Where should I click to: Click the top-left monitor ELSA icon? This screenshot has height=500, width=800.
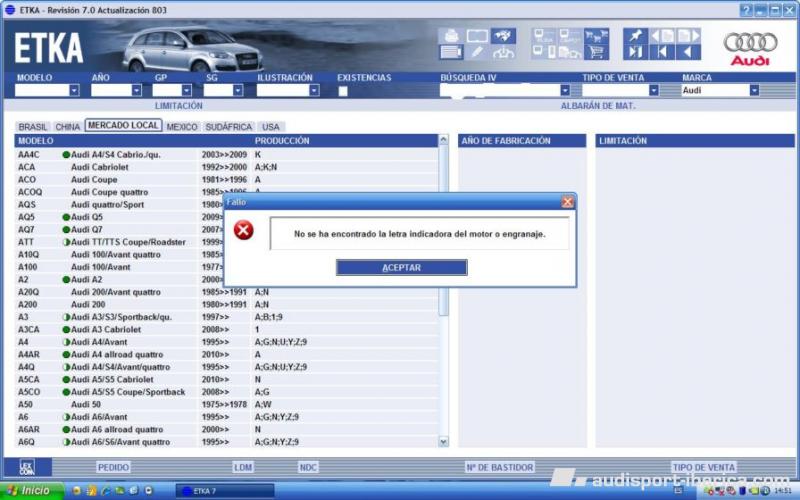(543, 36)
